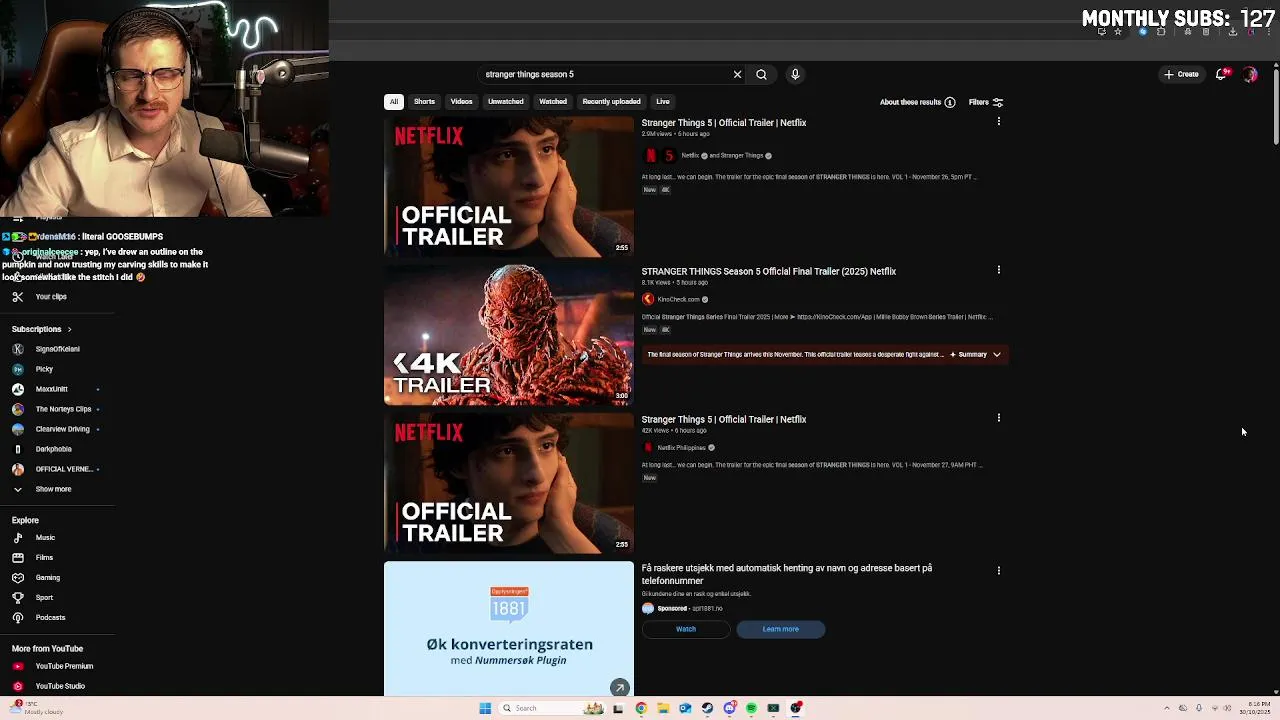The height and width of the screenshot is (720, 1280).
Task: Open the browser downloads icon
Action: (x=1232, y=32)
